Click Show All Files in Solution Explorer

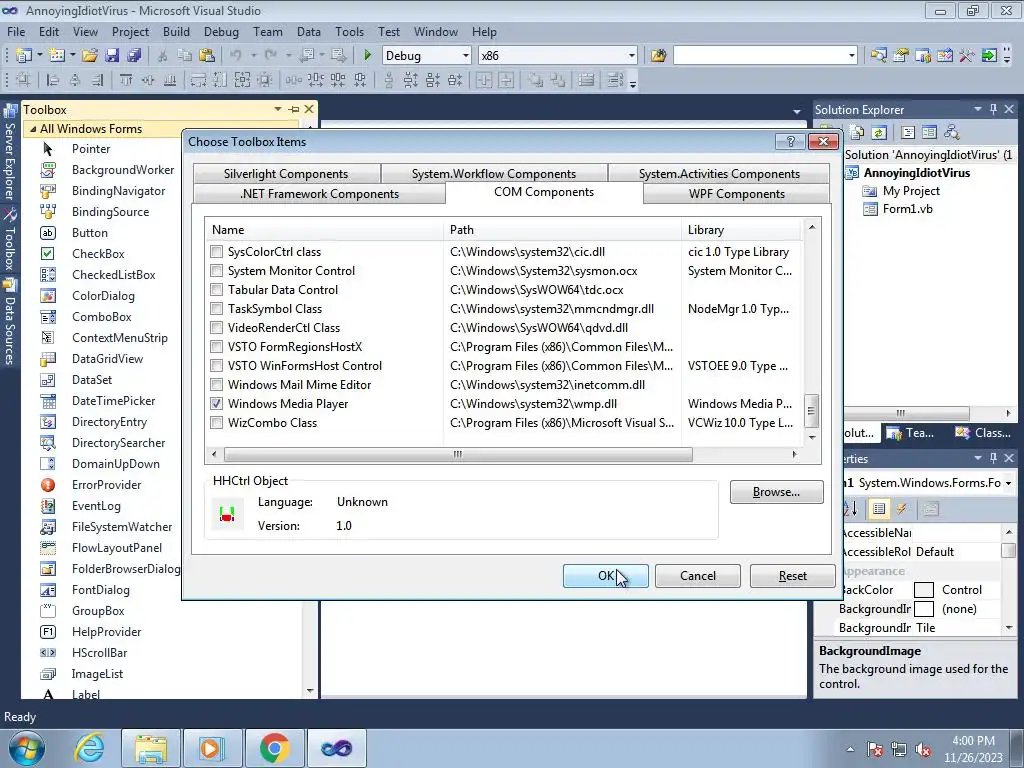coord(857,133)
